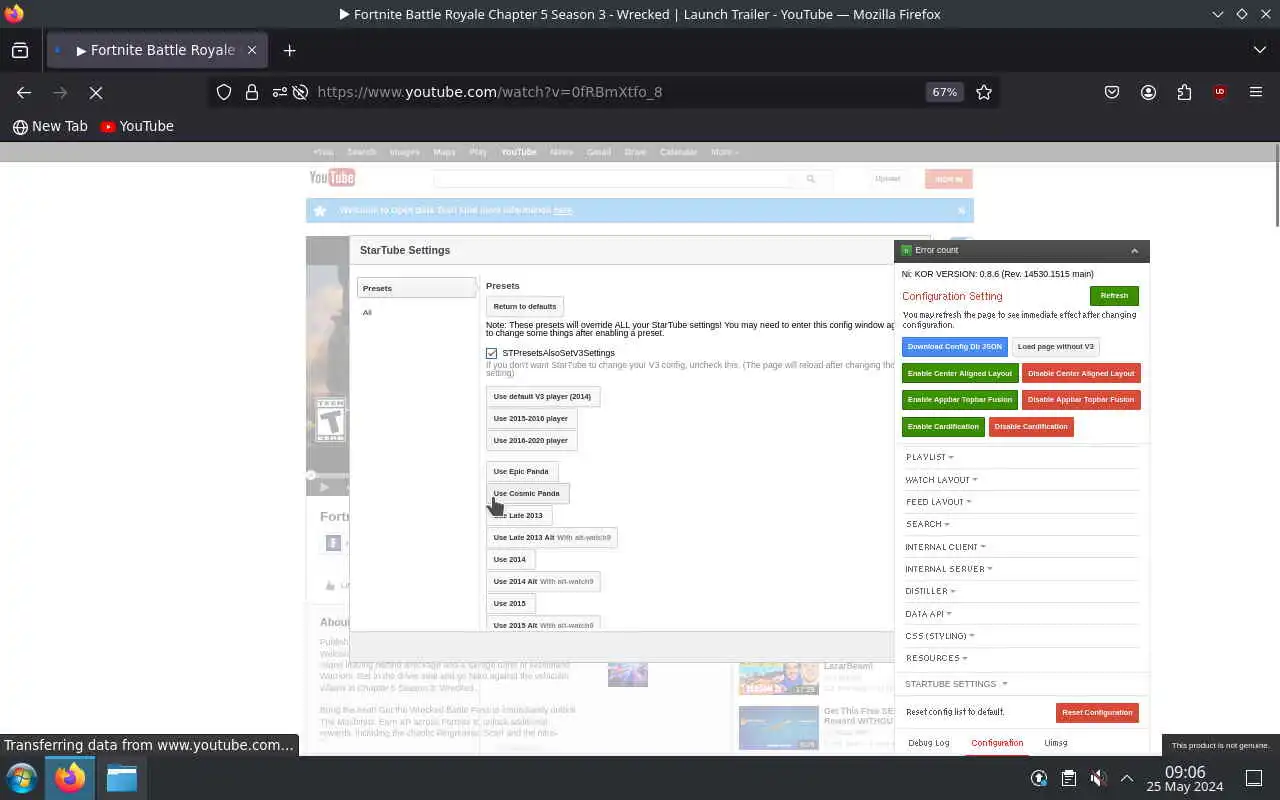Select All in StarTube sidebar

coord(367,313)
